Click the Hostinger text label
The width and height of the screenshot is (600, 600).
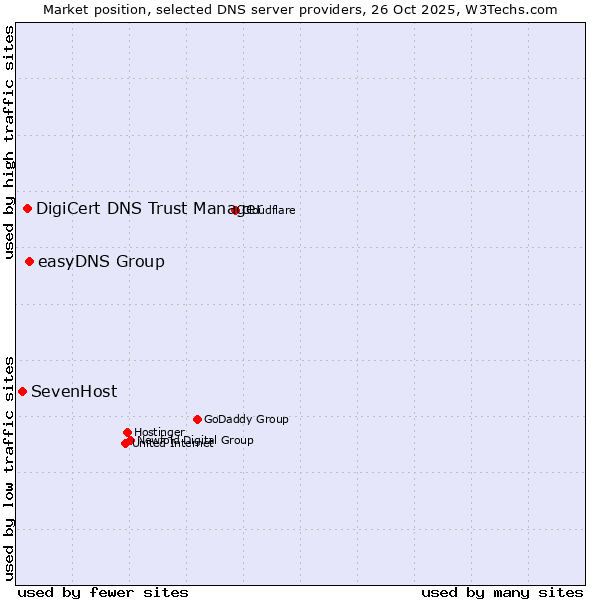[159, 432]
